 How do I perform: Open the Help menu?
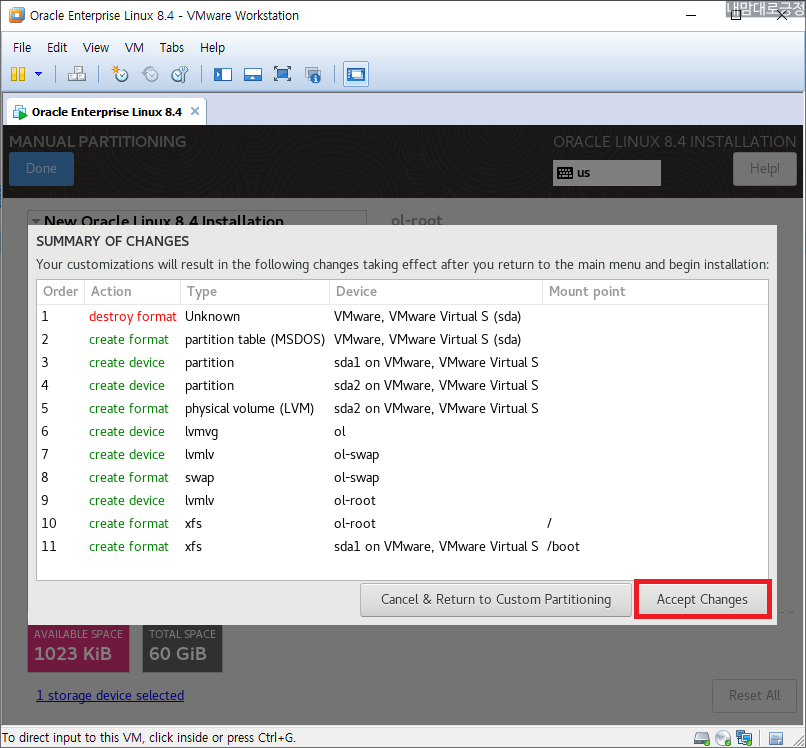[212, 47]
